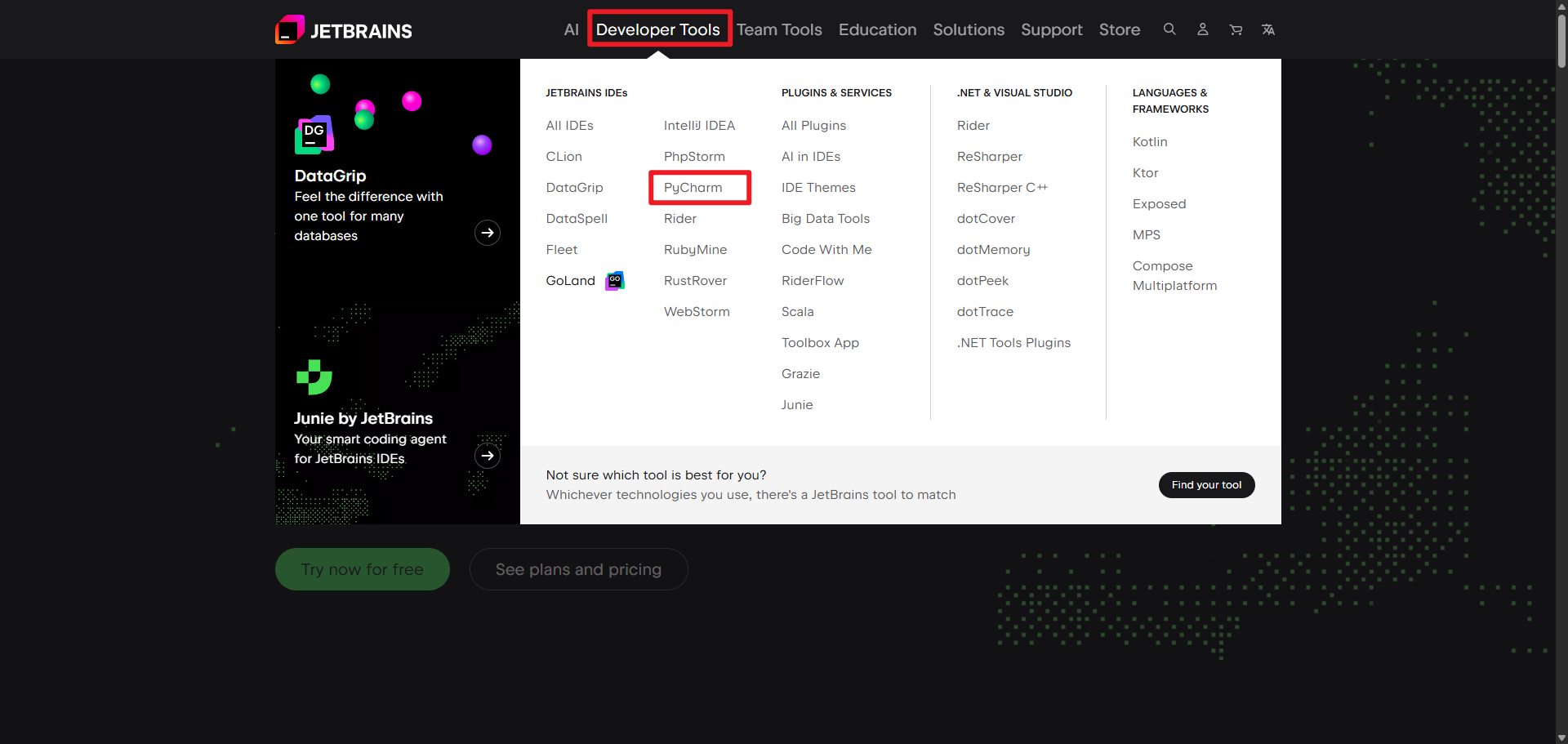Click the Find your tool button
Image resolution: width=1568 pixels, height=744 pixels.
tap(1207, 485)
